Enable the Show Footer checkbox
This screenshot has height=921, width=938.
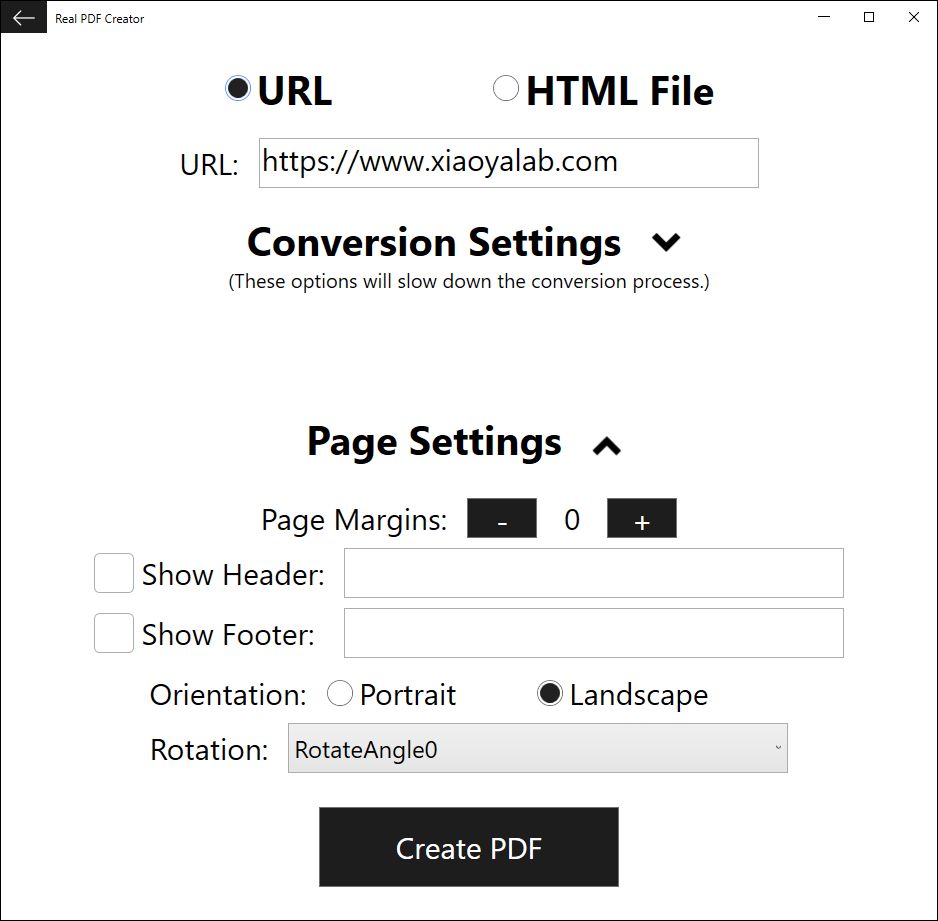(113, 632)
